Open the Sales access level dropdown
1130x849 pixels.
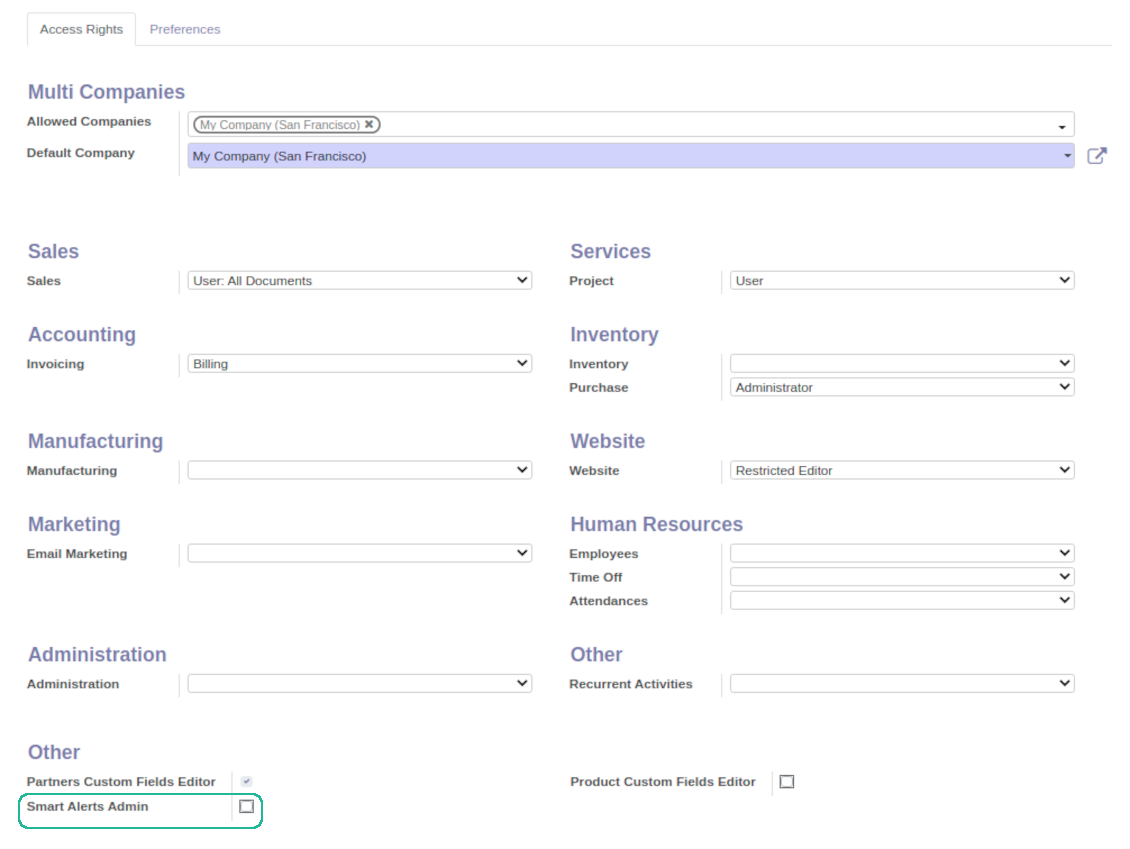[x=360, y=280]
